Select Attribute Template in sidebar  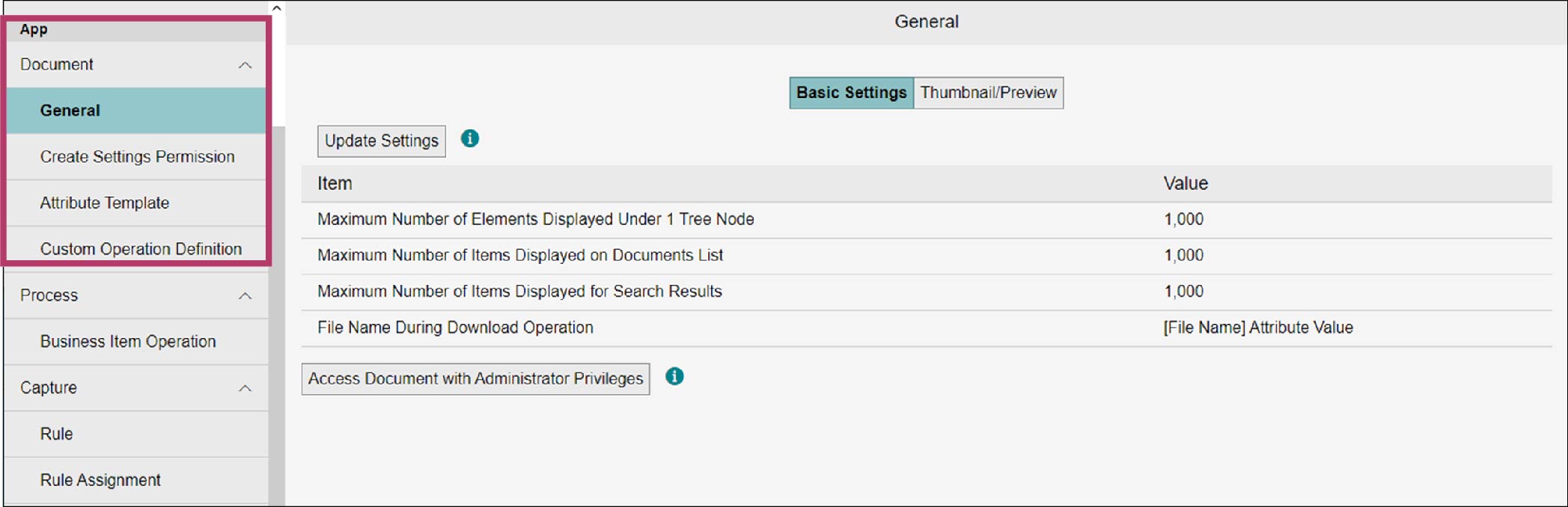click(x=104, y=203)
